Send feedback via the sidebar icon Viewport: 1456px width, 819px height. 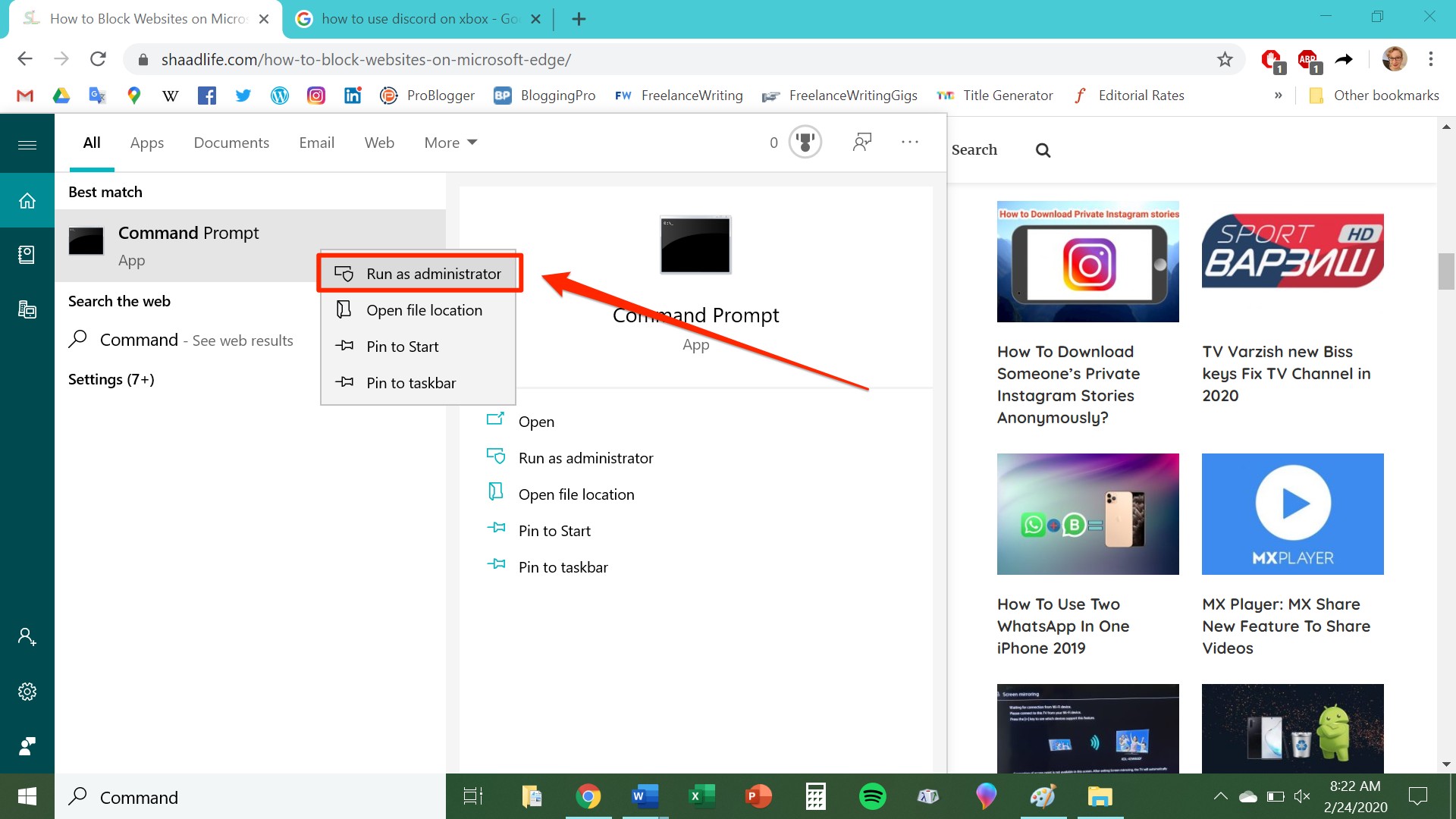point(27,745)
